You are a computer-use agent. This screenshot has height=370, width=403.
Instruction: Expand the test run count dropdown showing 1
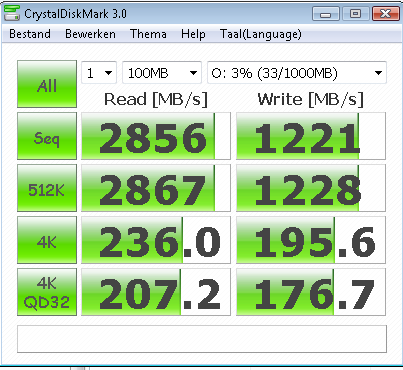[99, 73]
